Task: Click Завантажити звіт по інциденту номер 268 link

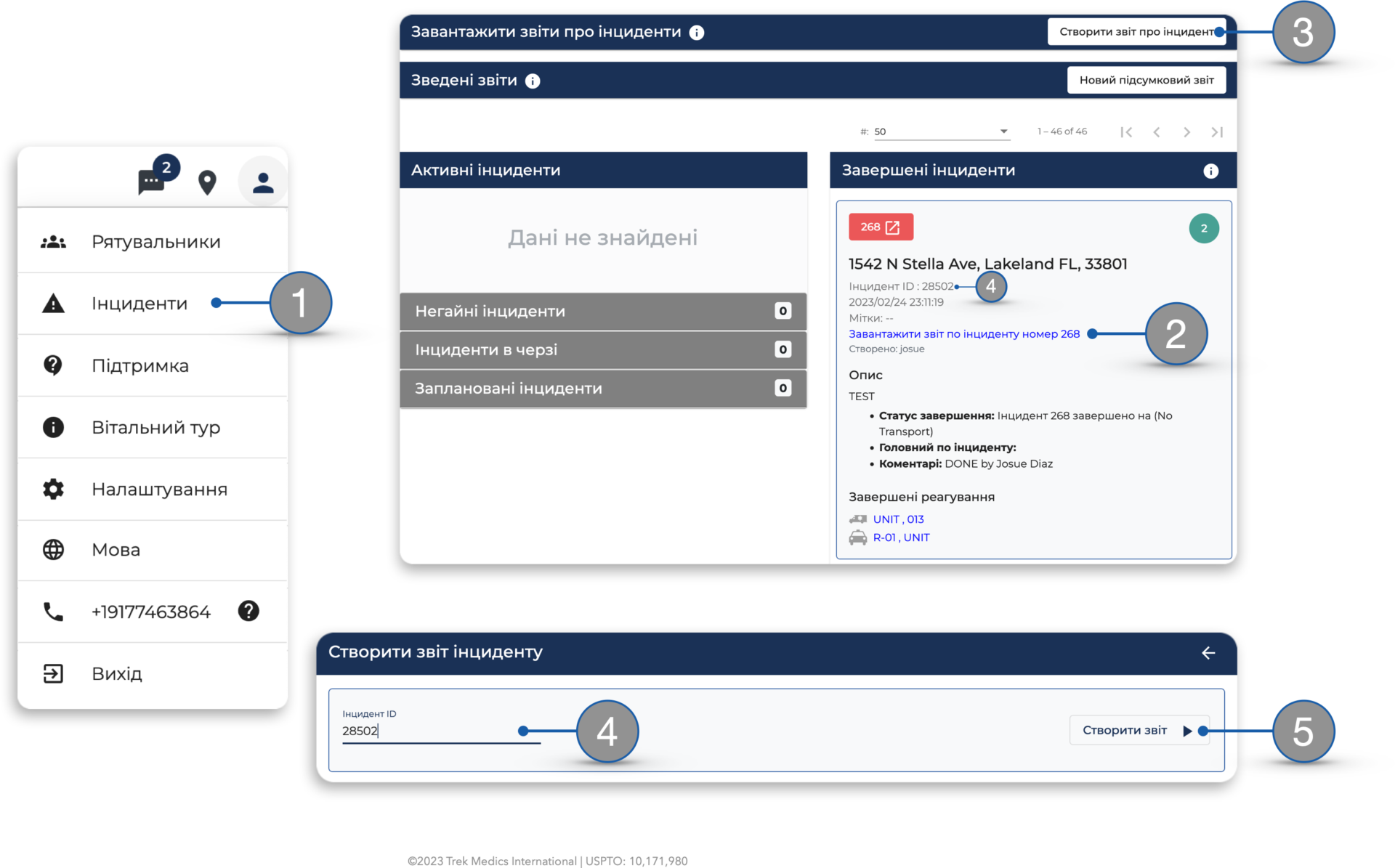Action: 963,334
